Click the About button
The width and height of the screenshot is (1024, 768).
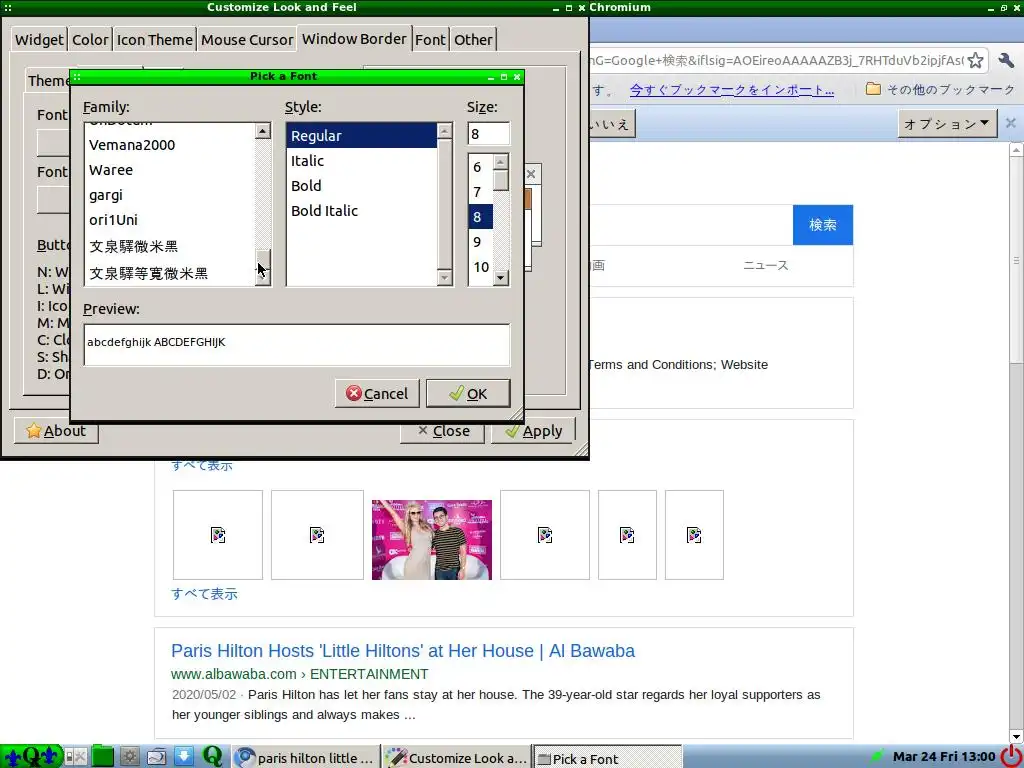click(x=56, y=431)
